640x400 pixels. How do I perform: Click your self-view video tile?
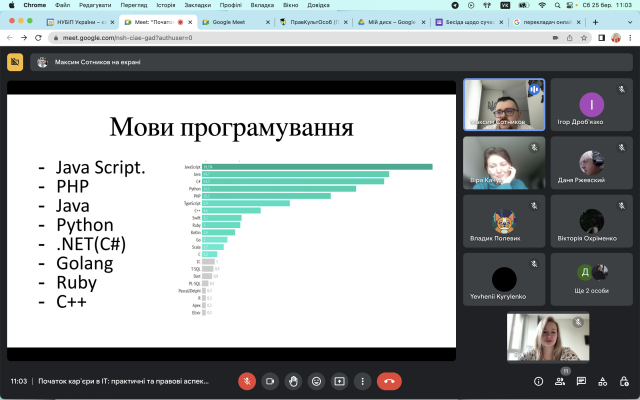tap(548, 337)
